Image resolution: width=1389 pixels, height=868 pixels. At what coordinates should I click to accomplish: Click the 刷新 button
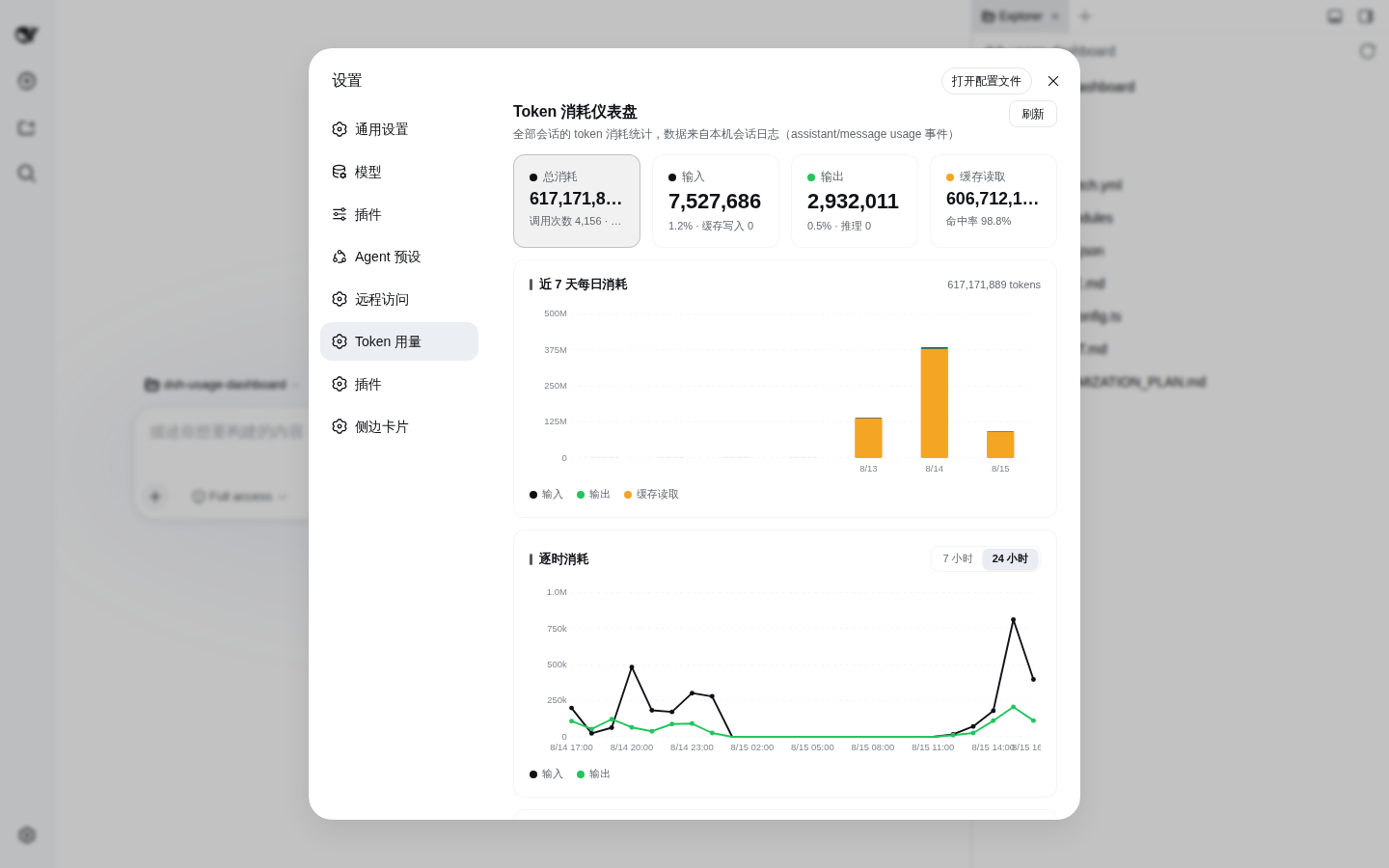pyautogui.click(x=1033, y=114)
